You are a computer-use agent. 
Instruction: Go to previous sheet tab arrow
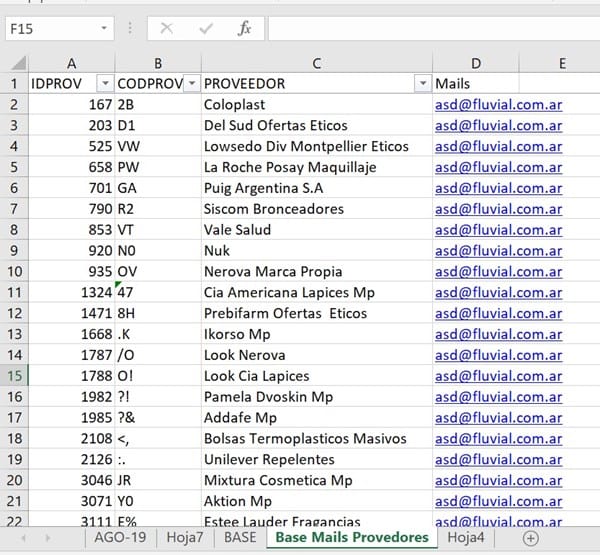click(24, 538)
